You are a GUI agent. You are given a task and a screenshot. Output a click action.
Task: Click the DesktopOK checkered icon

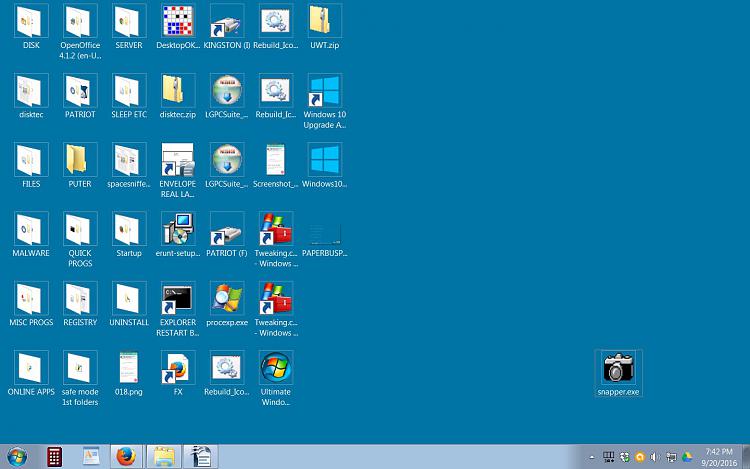[x=178, y=21]
